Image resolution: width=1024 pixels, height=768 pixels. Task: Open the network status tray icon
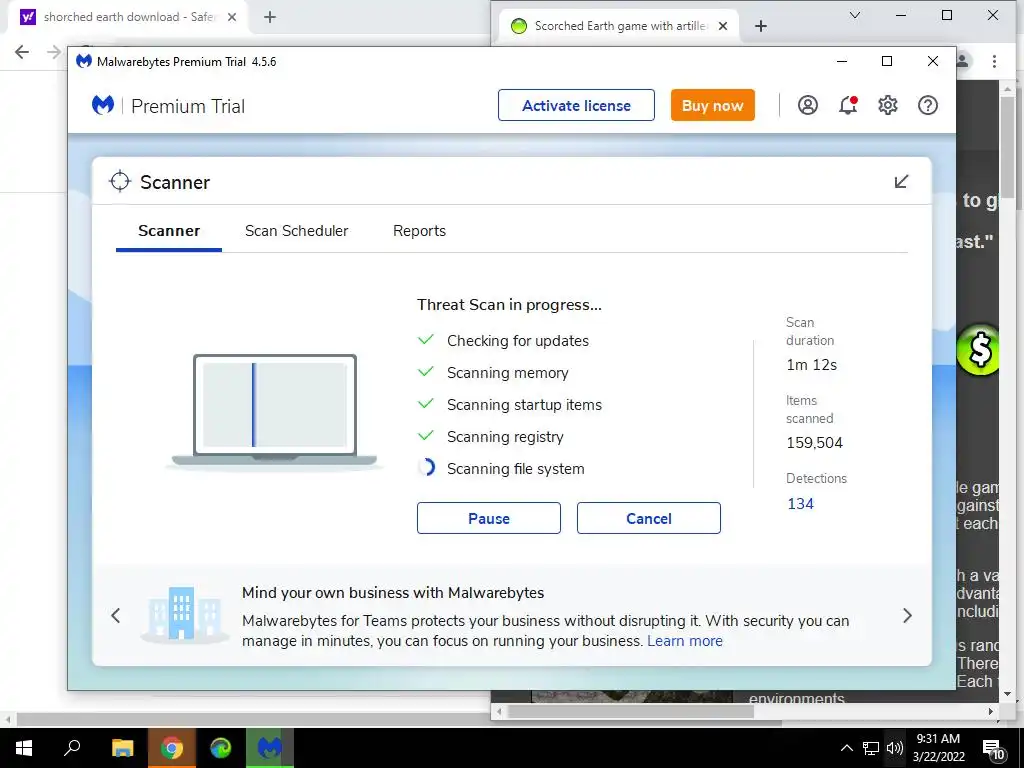pyautogui.click(x=871, y=748)
